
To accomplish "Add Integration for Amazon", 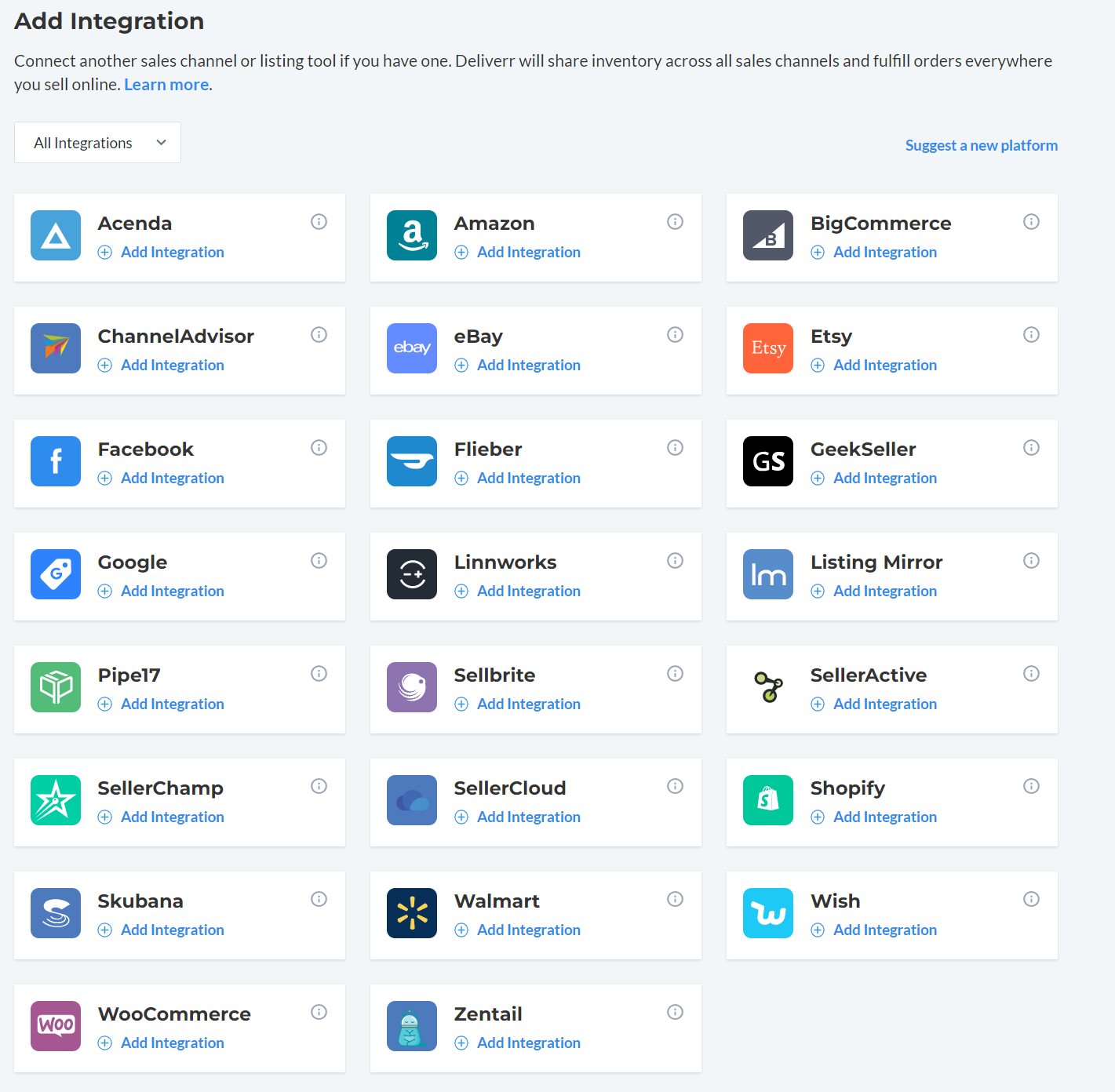I will pos(518,252).
